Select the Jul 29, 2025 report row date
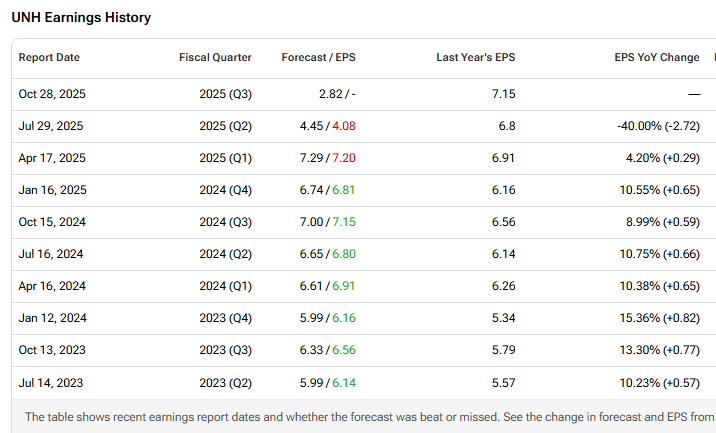Image resolution: width=716 pixels, height=433 pixels. point(51,126)
